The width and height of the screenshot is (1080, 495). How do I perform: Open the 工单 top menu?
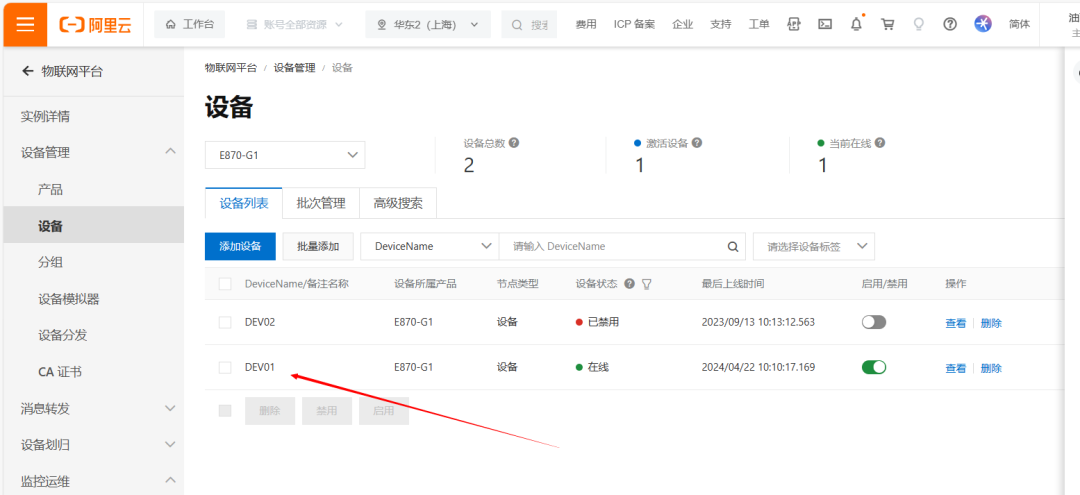pos(759,24)
